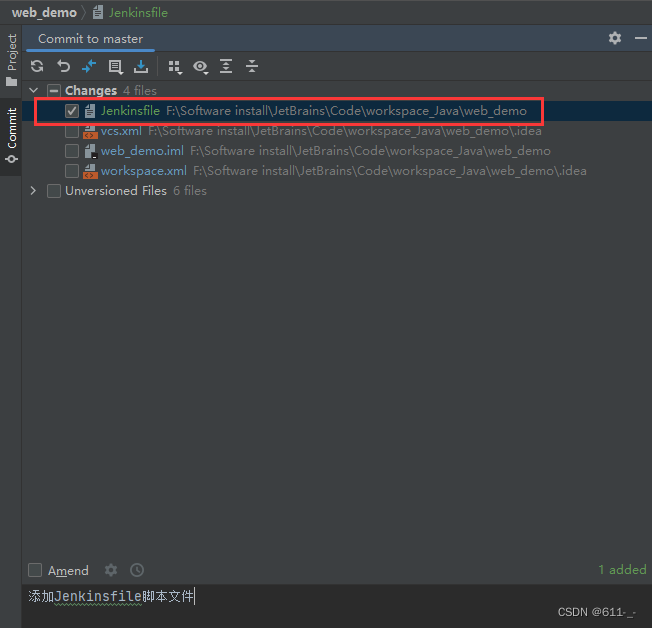
Task: Select the vcs.xml change row
Action: (x=337, y=131)
